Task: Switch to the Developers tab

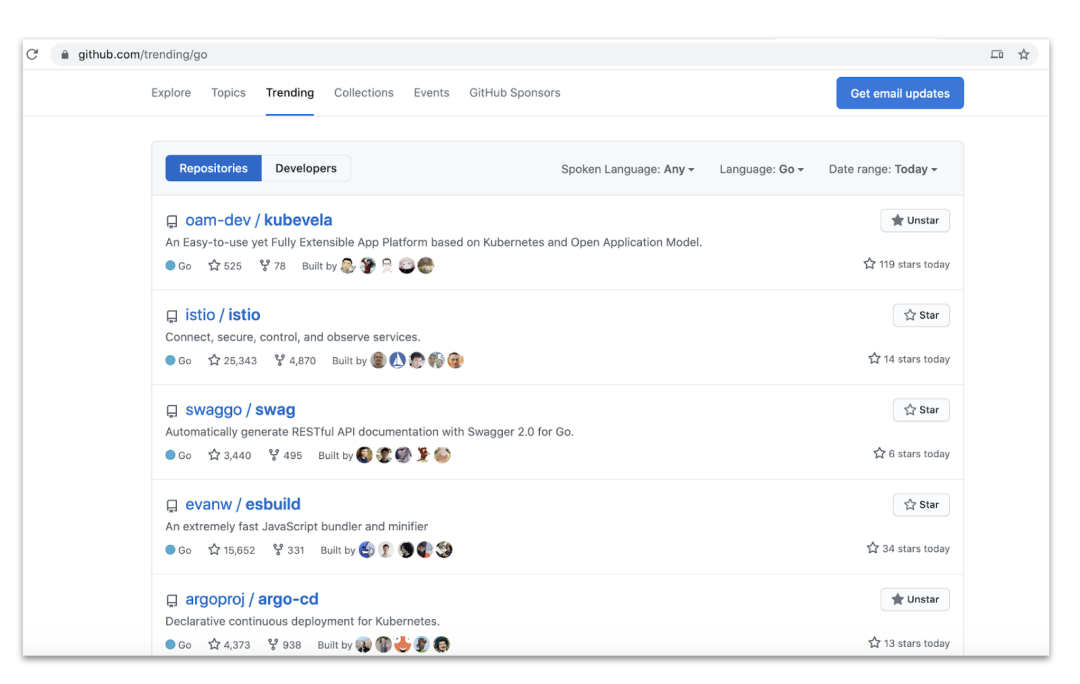Action: click(x=306, y=168)
